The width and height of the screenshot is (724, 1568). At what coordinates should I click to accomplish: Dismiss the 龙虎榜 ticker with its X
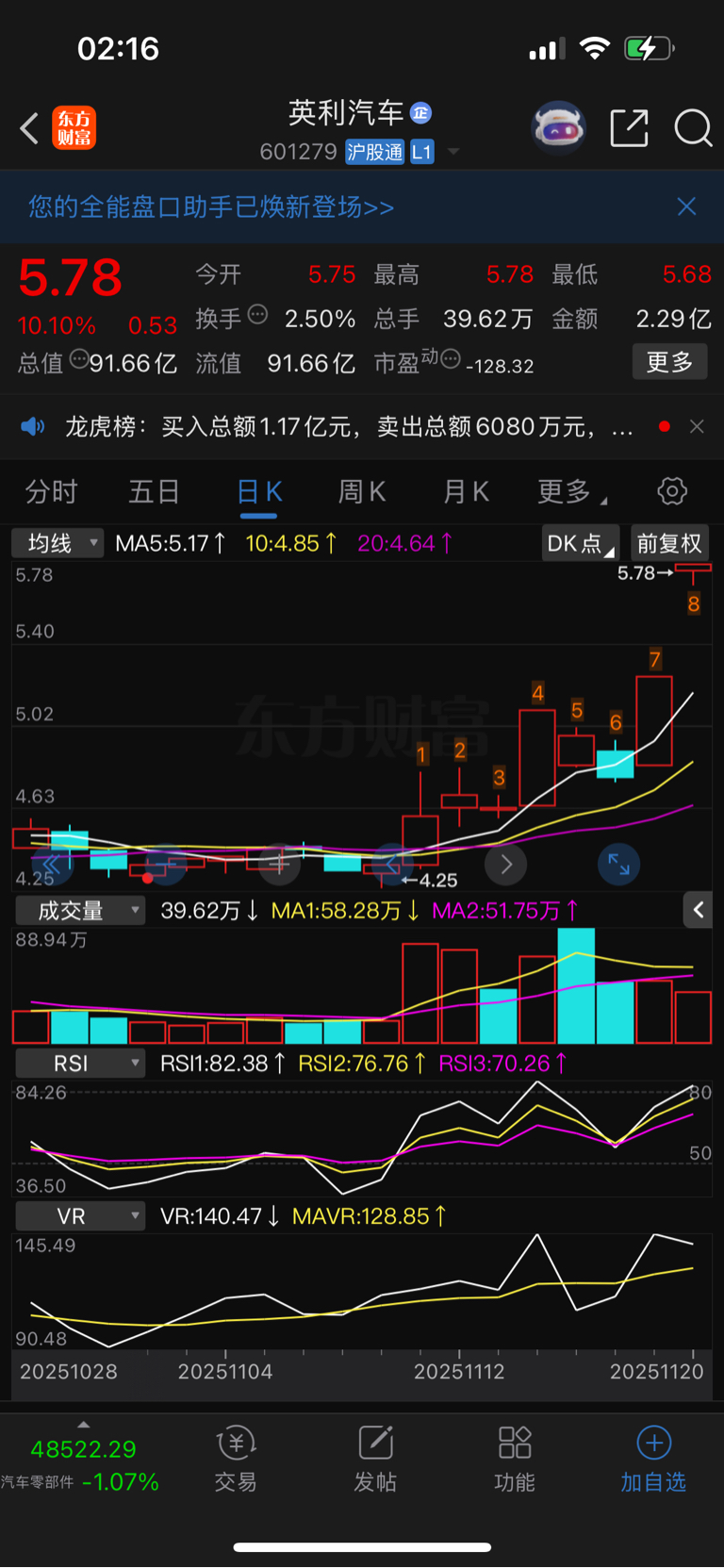click(697, 427)
